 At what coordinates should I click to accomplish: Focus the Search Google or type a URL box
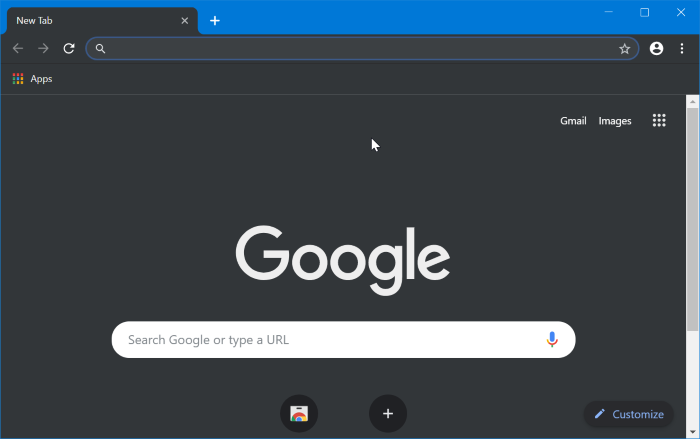[x=343, y=339]
